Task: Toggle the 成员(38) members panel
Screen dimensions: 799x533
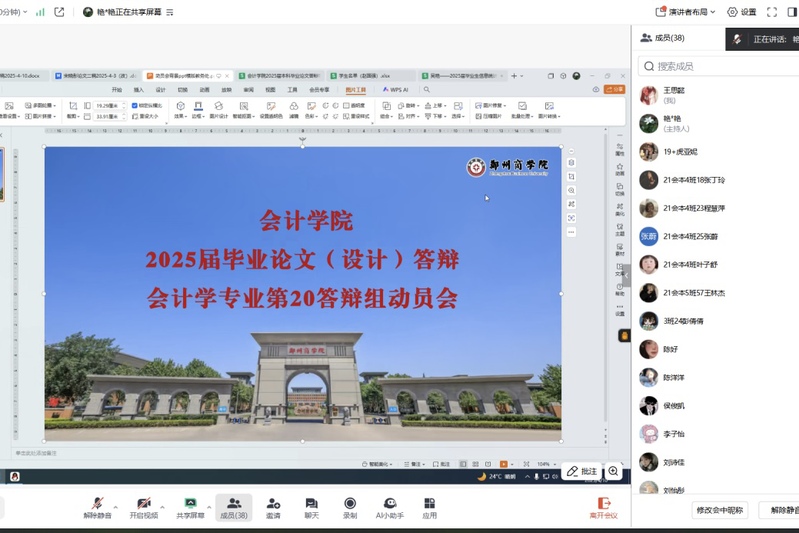Action: tap(233, 503)
